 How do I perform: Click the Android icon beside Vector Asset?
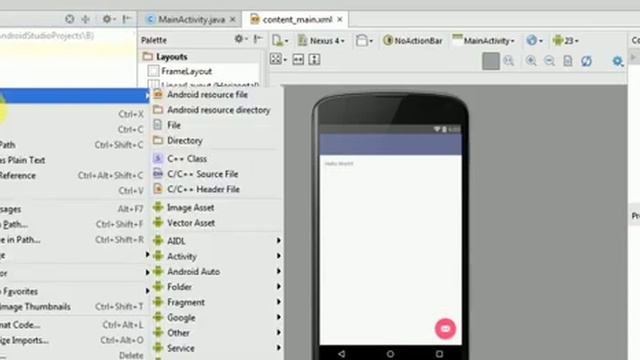coord(158,223)
